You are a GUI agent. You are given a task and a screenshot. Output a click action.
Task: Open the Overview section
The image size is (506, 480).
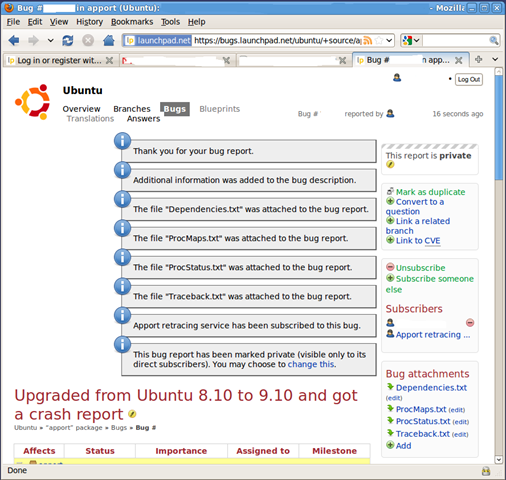point(81,109)
